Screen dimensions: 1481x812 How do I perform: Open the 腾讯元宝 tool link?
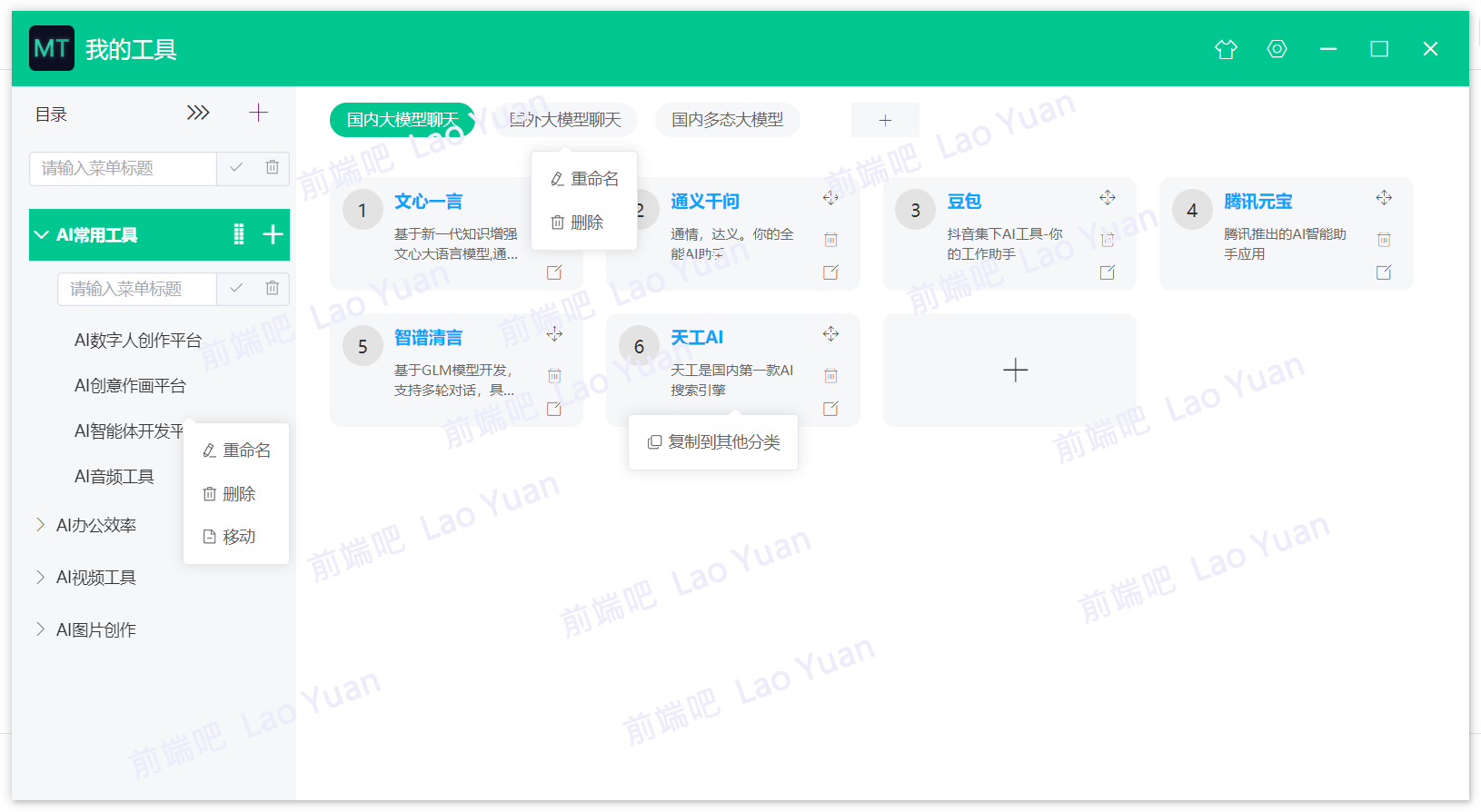coord(1258,202)
